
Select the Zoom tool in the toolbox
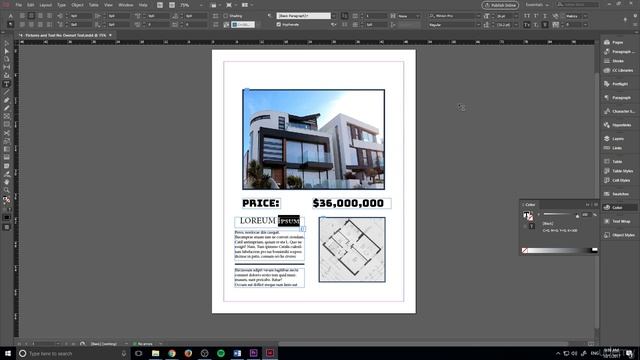[7, 190]
